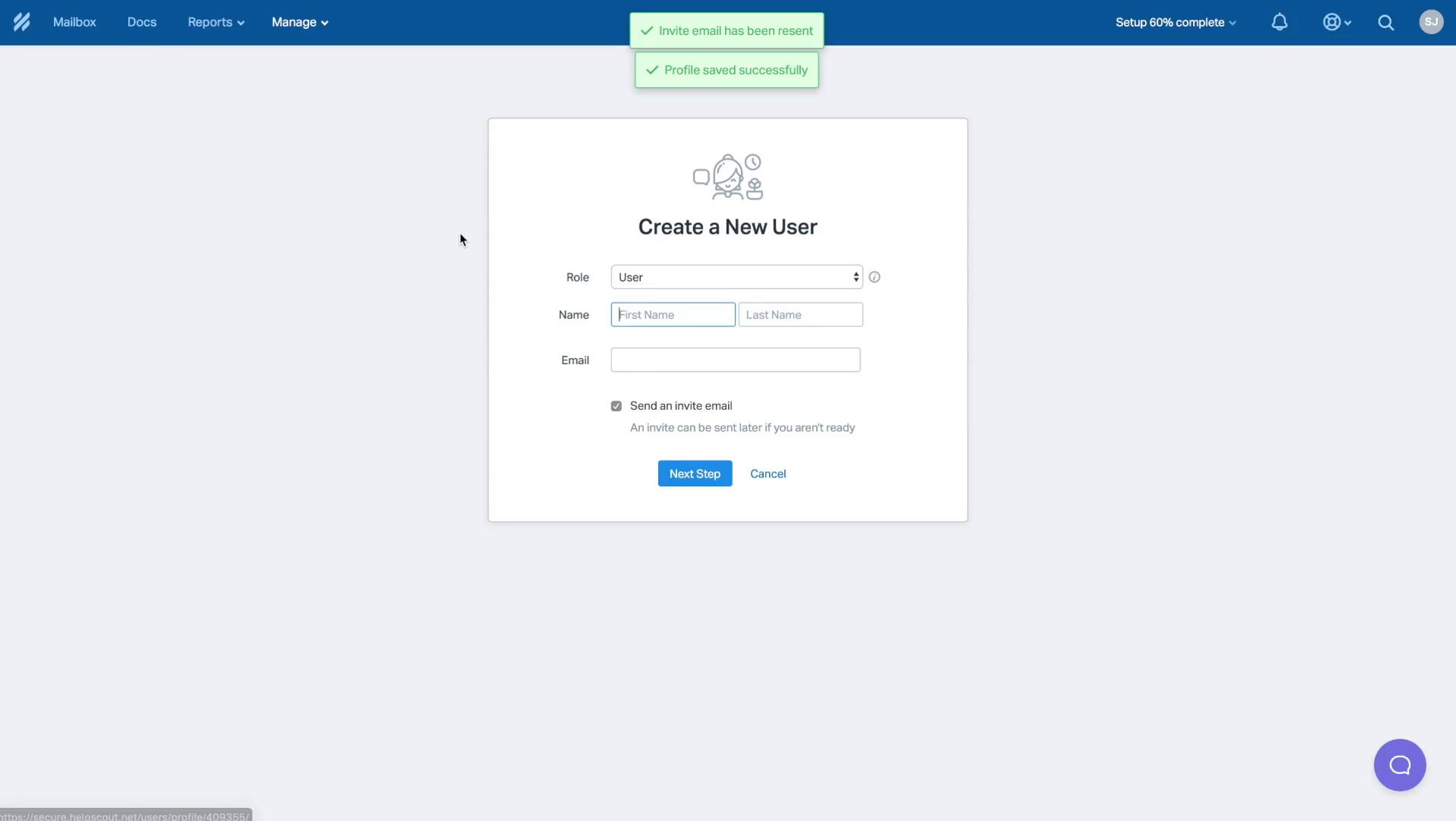1456x821 pixels.
Task: Click the First Name input field
Action: tap(673, 314)
